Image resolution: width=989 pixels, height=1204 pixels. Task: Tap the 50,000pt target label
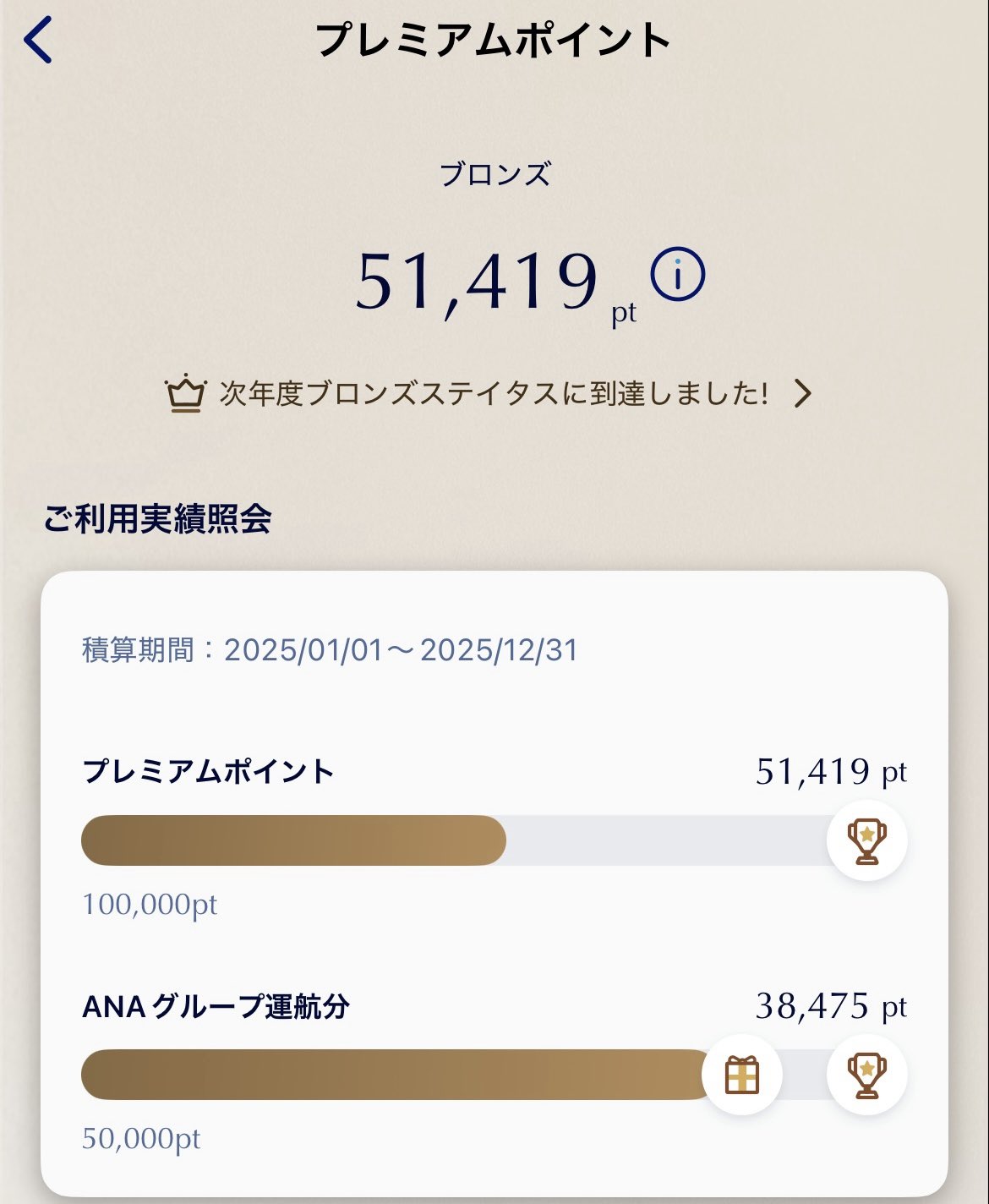coord(141,1139)
